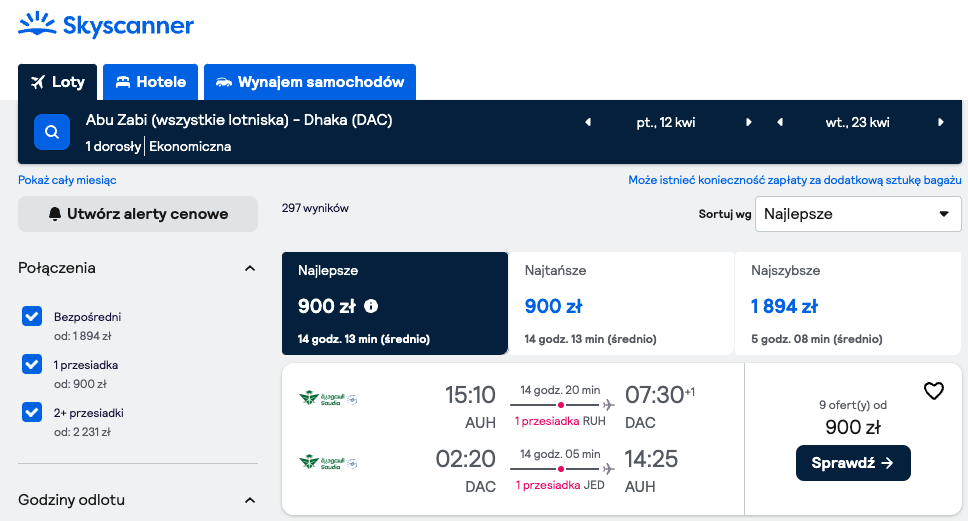Image resolution: width=968 pixels, height=521 pixels.
Task: Open the Sortuj wg Najlepsze dropdown
Action: point(858,214)
